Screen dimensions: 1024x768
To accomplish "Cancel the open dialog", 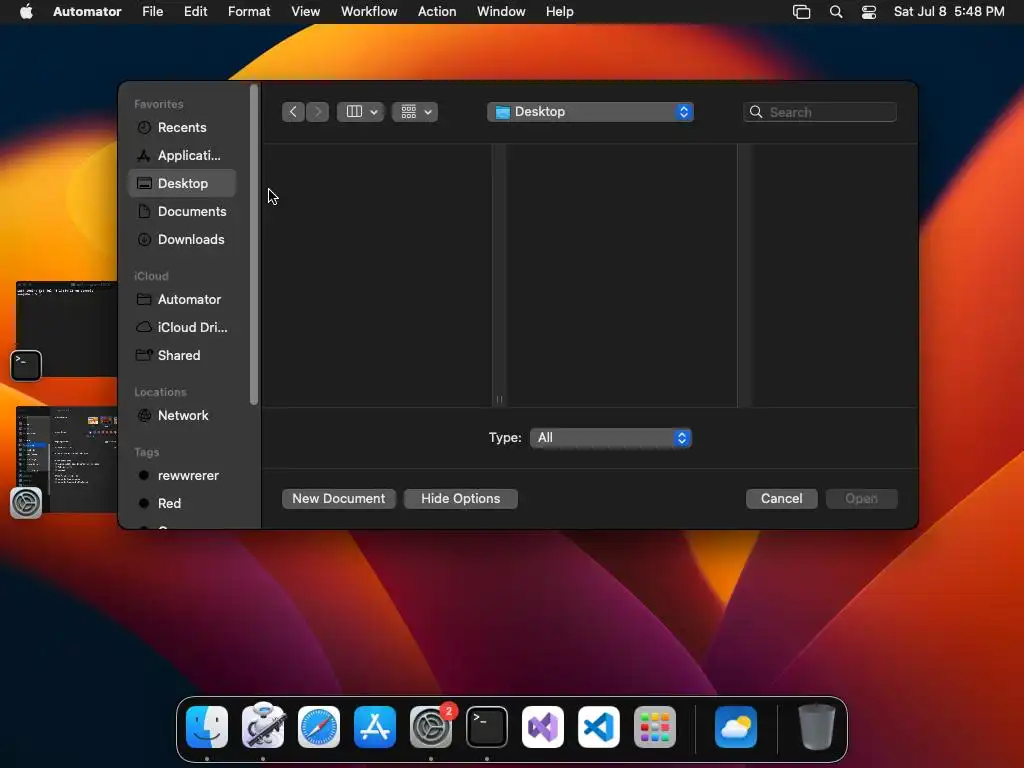I will click(782, 499).
